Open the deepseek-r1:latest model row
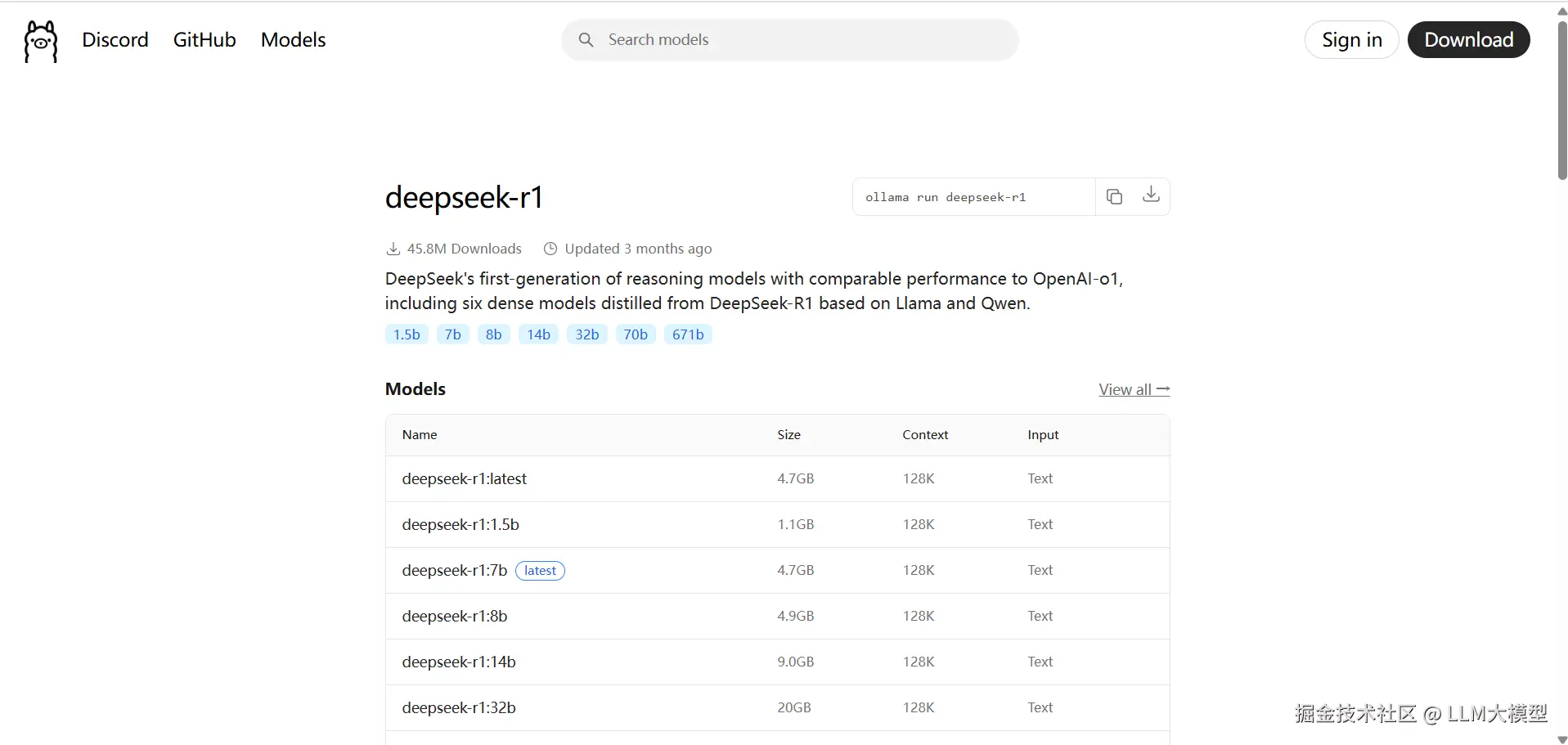Screen dimensions: 1568x745 coord(465,478)
